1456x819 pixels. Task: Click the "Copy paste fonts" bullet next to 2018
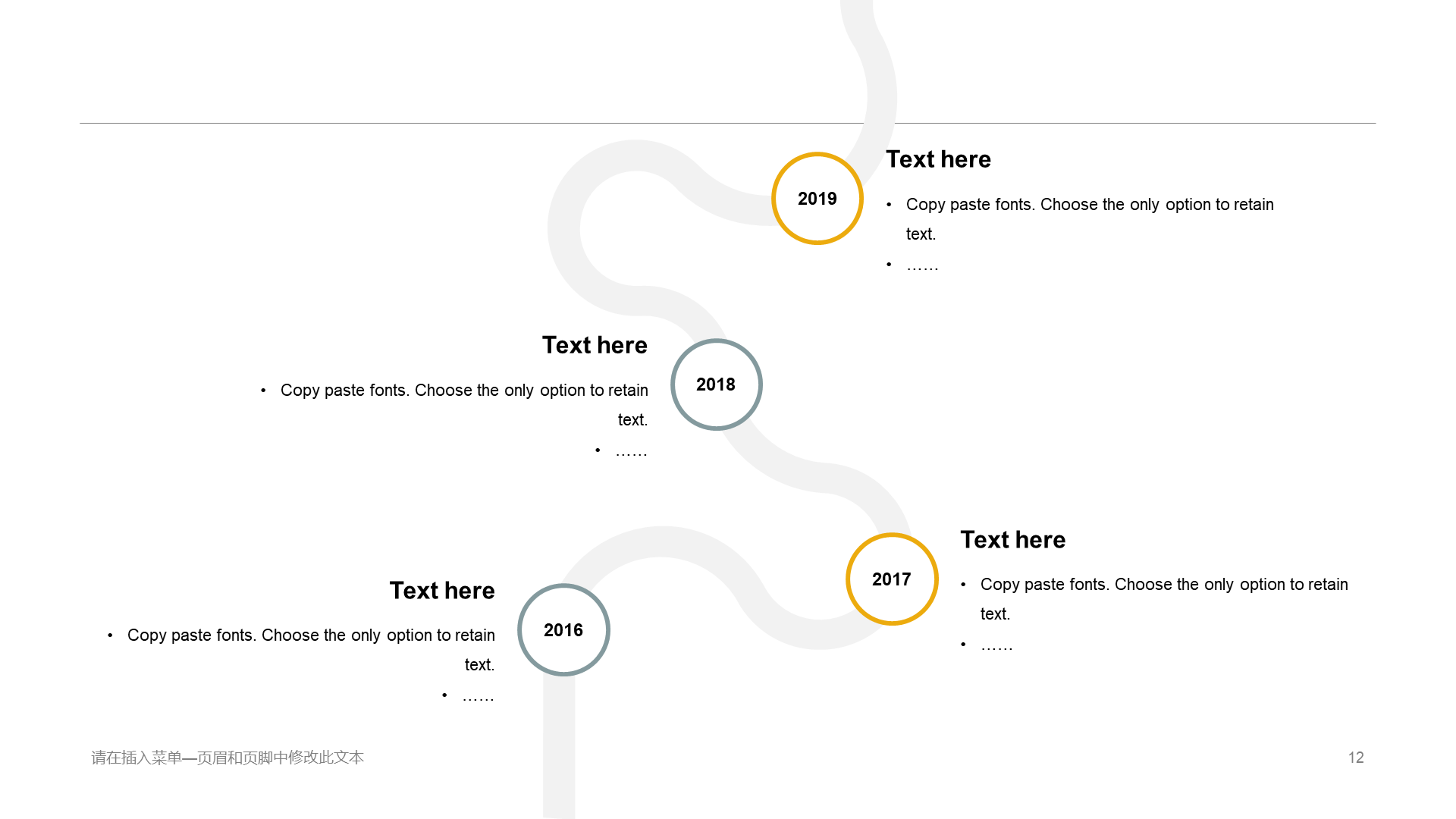[x=464, y=391]
